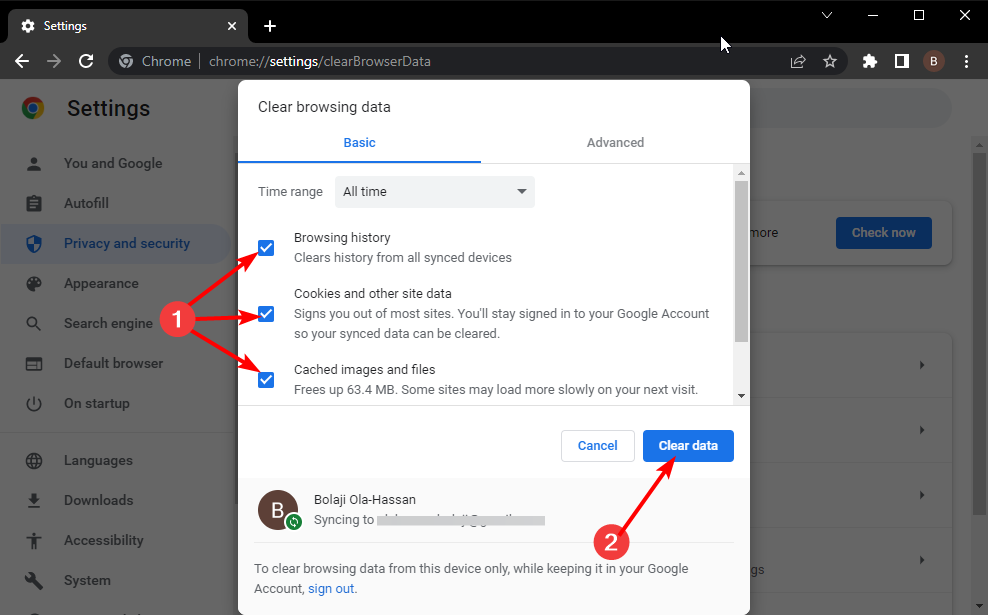This screenshot has width=988, height=615.
Task: Go back with back arrow
Action: 22,61
